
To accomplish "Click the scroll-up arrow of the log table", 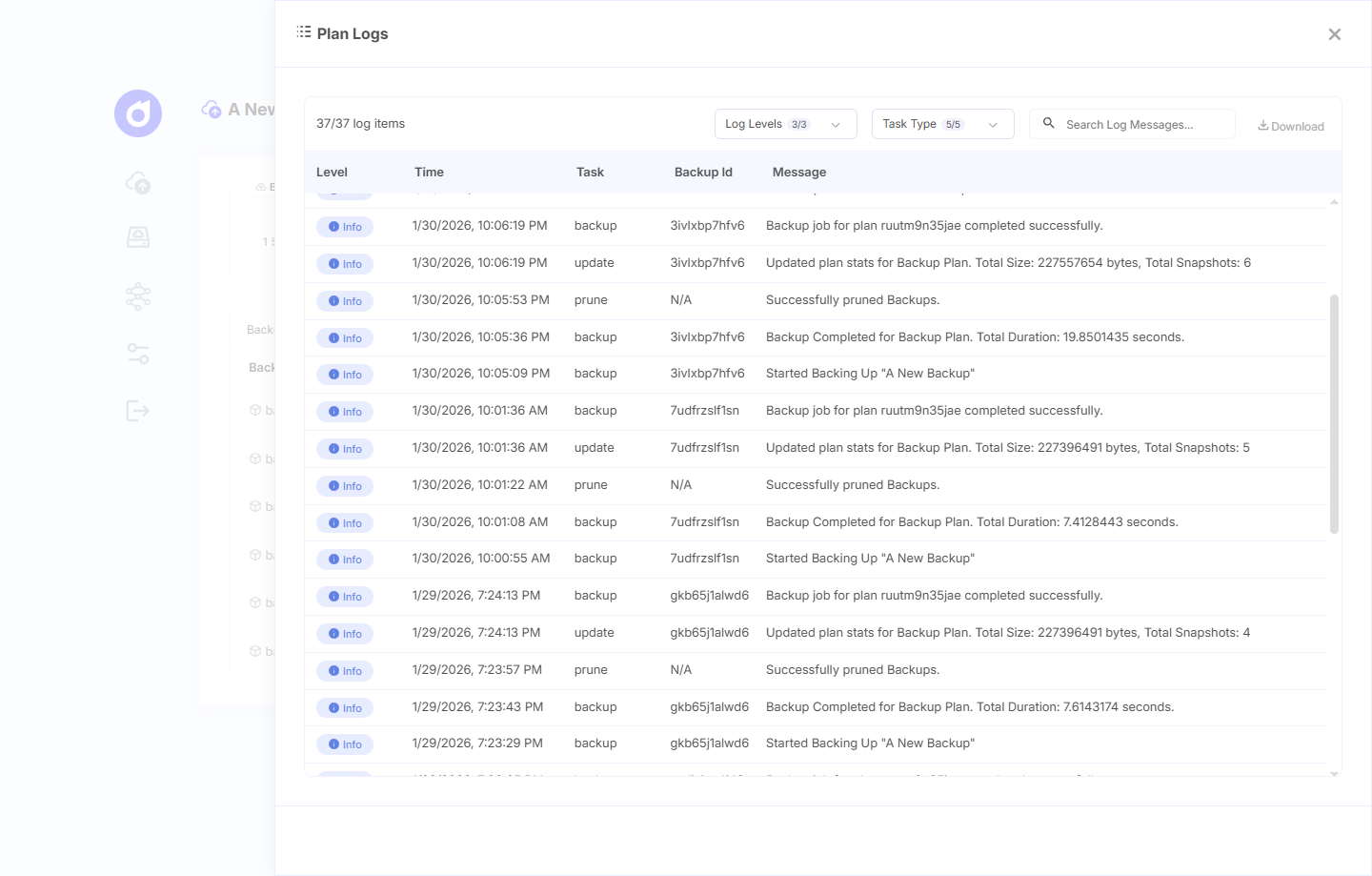I will (x=1334, y=202).
